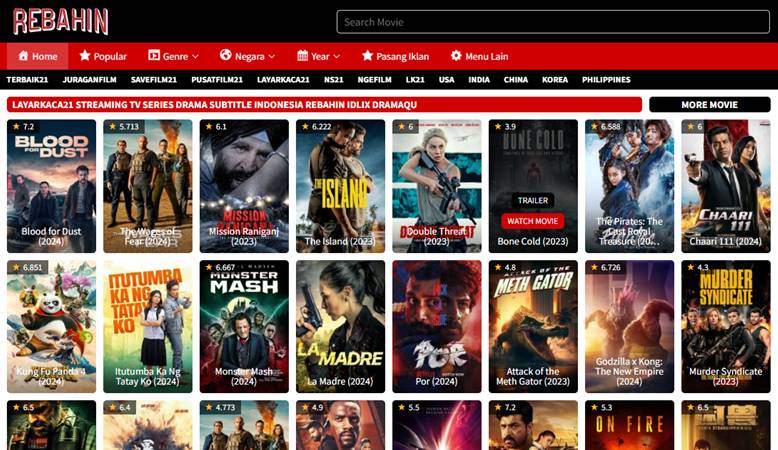Expand the Negara dropdown chevron
This screenshot has width=778, height=450.
tap(271, 57)
